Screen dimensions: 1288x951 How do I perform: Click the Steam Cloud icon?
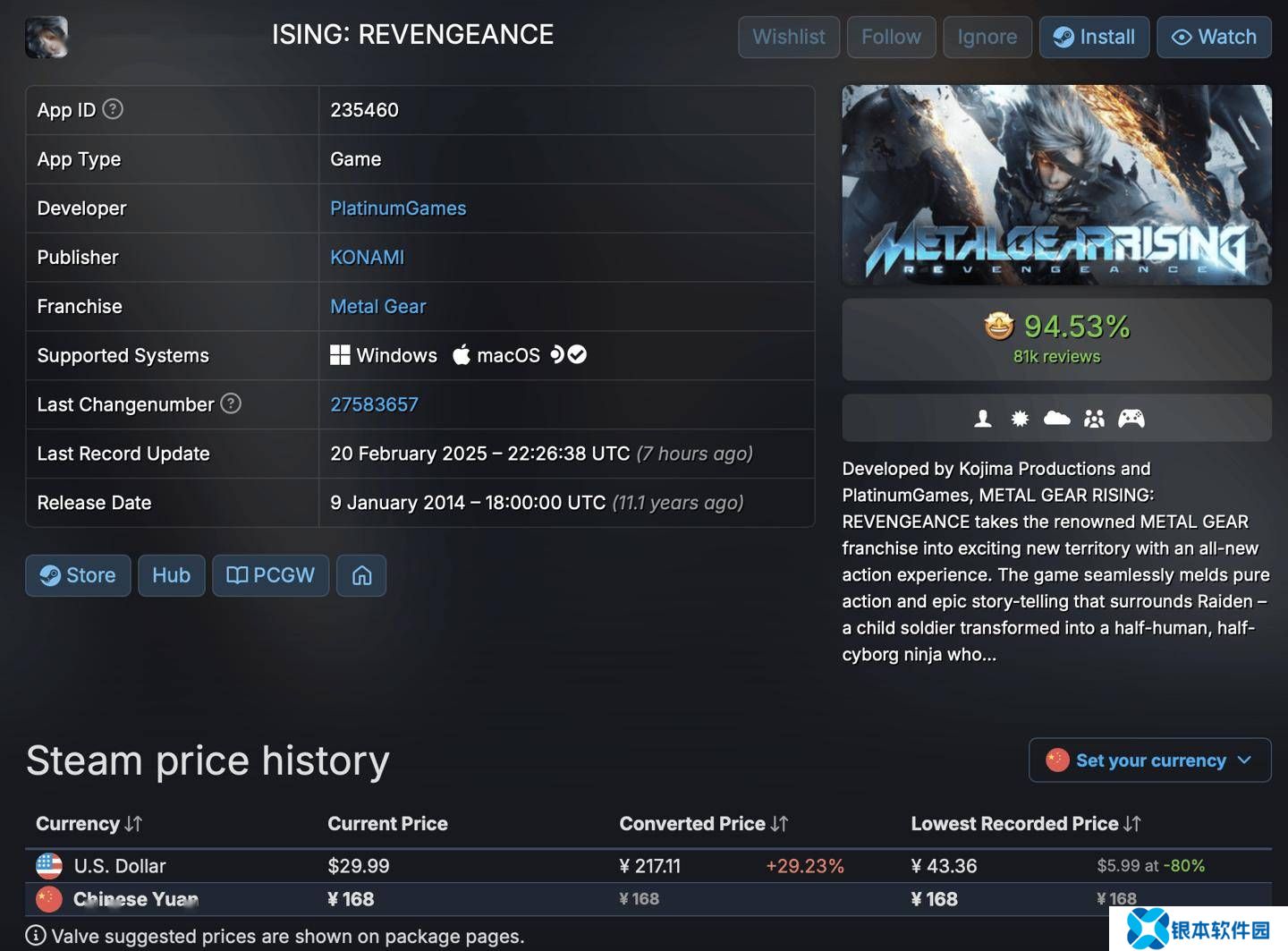pyautogui.click(x=1056, y=418)
